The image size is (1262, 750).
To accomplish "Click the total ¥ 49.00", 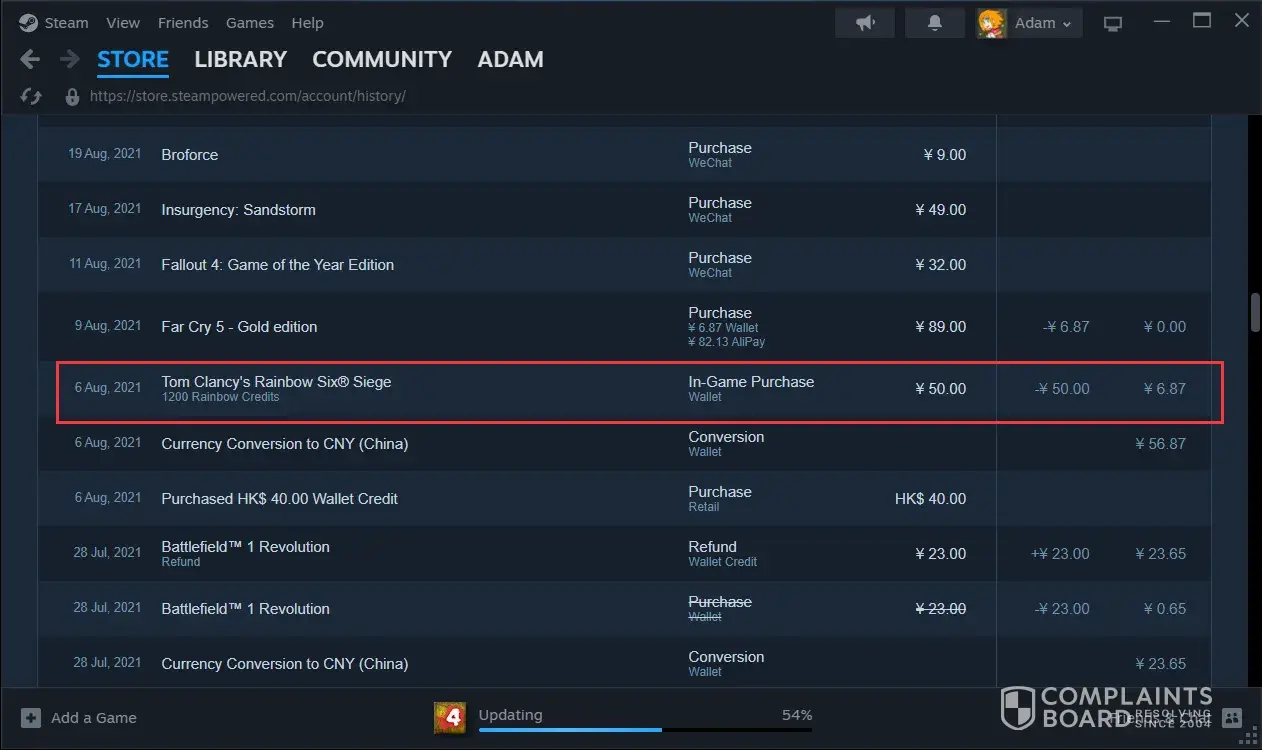I will [x=941, y=210].
